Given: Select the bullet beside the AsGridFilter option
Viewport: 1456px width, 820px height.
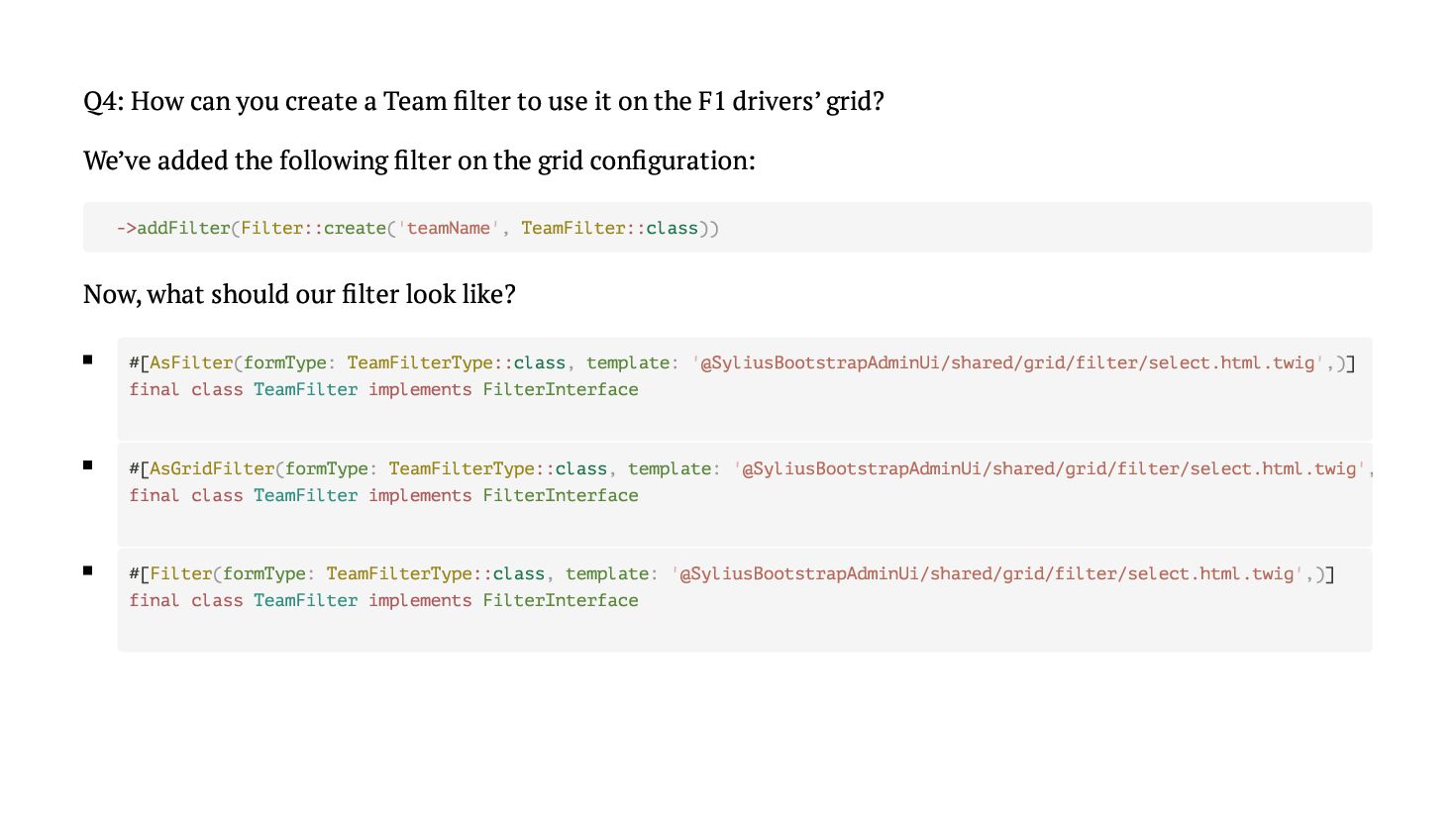Looking at the screenshot, I should point(88,464).
